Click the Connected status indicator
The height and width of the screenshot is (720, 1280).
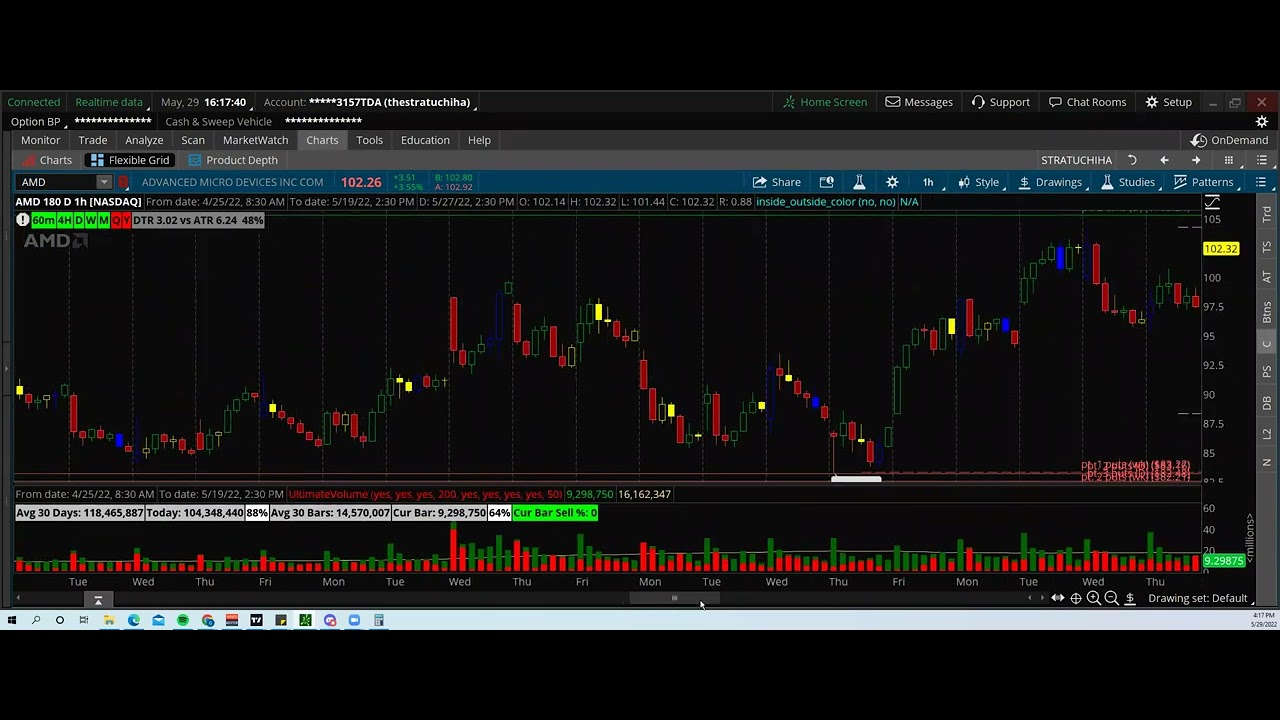click(x=34, y=102)
